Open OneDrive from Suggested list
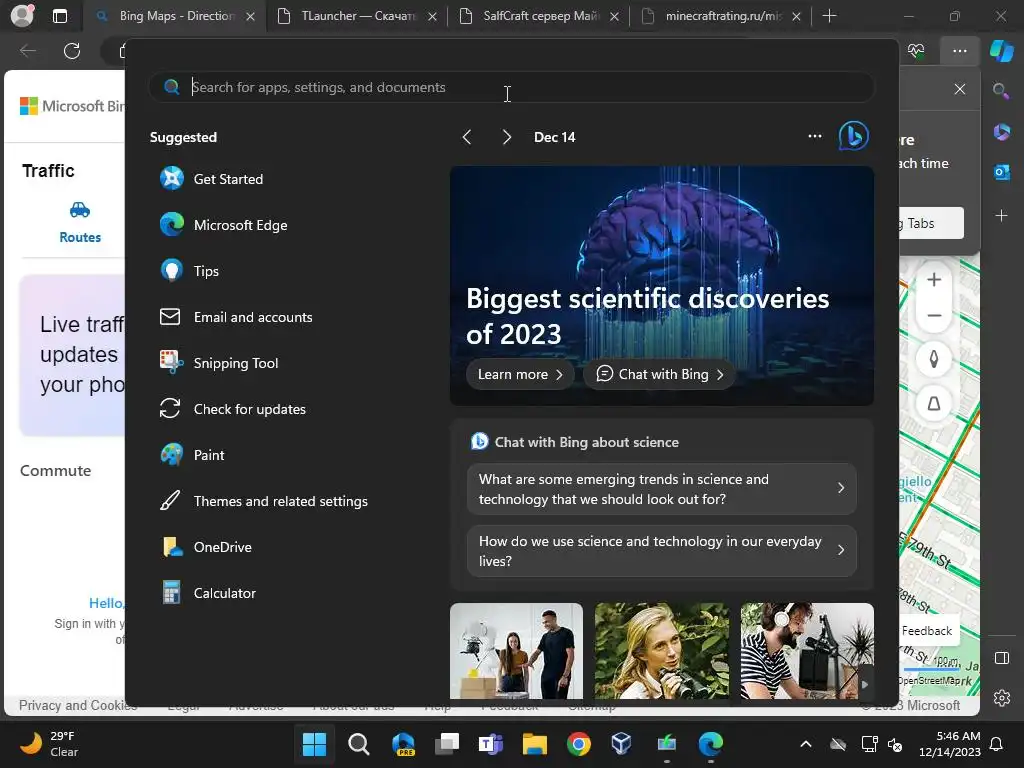 [206, 547]
